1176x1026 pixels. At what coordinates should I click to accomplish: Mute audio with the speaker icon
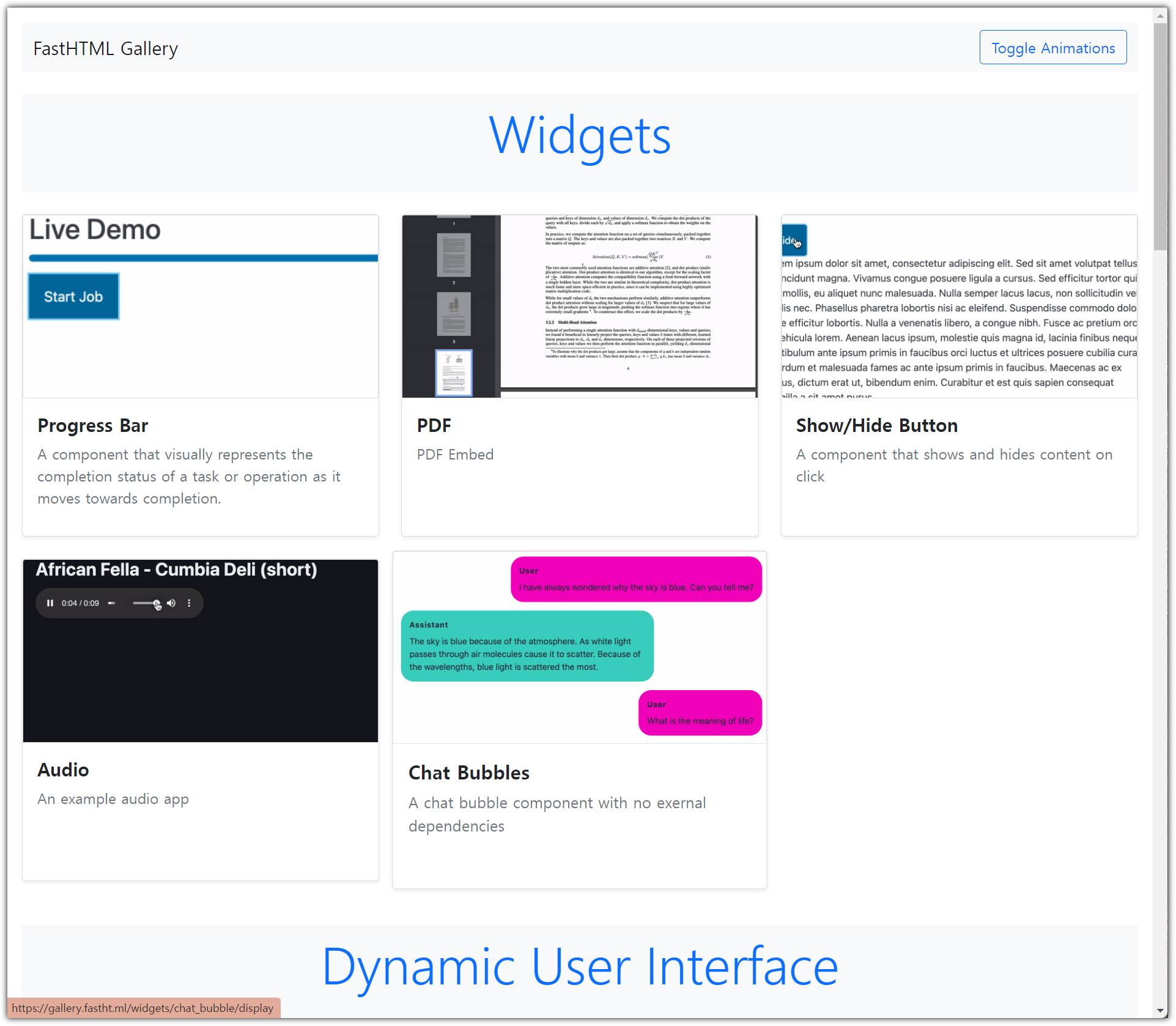tap(171, 603)
